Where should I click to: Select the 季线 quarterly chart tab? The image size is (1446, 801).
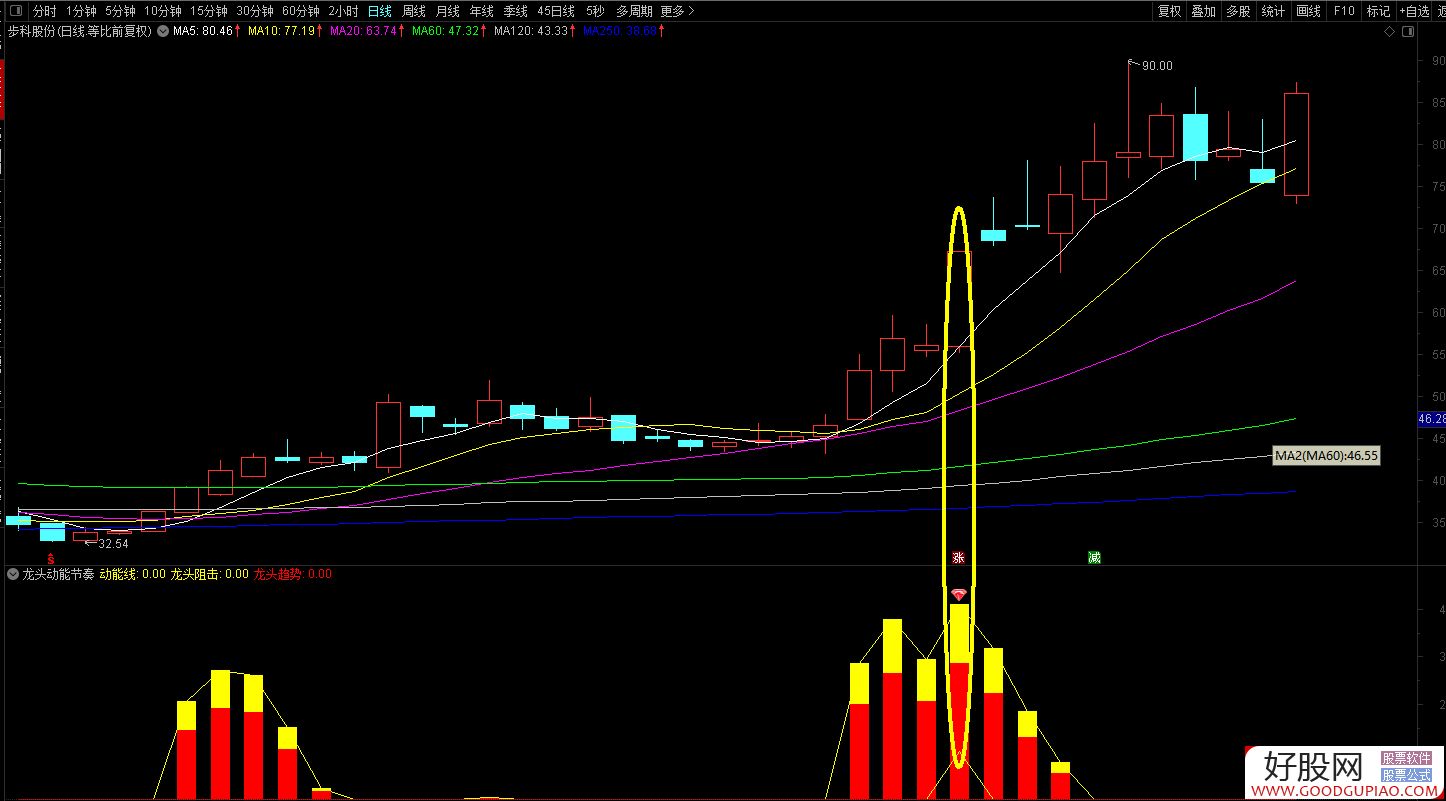tap(515, 11)
